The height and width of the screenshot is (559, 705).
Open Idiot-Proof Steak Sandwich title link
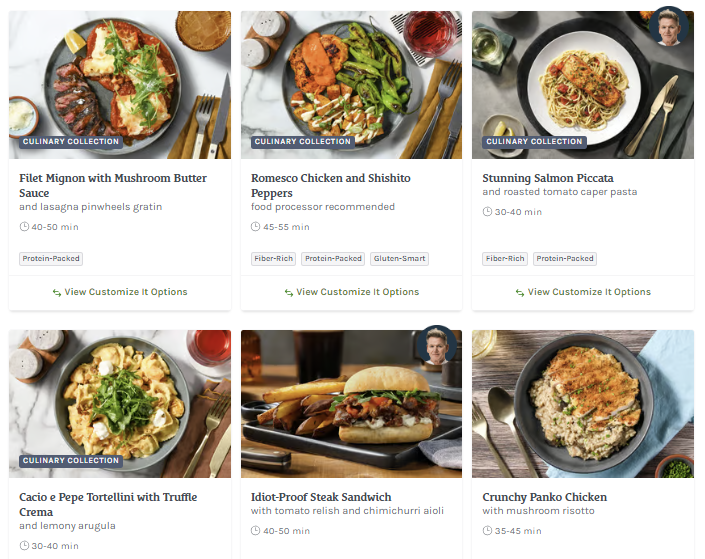(321, 497)
